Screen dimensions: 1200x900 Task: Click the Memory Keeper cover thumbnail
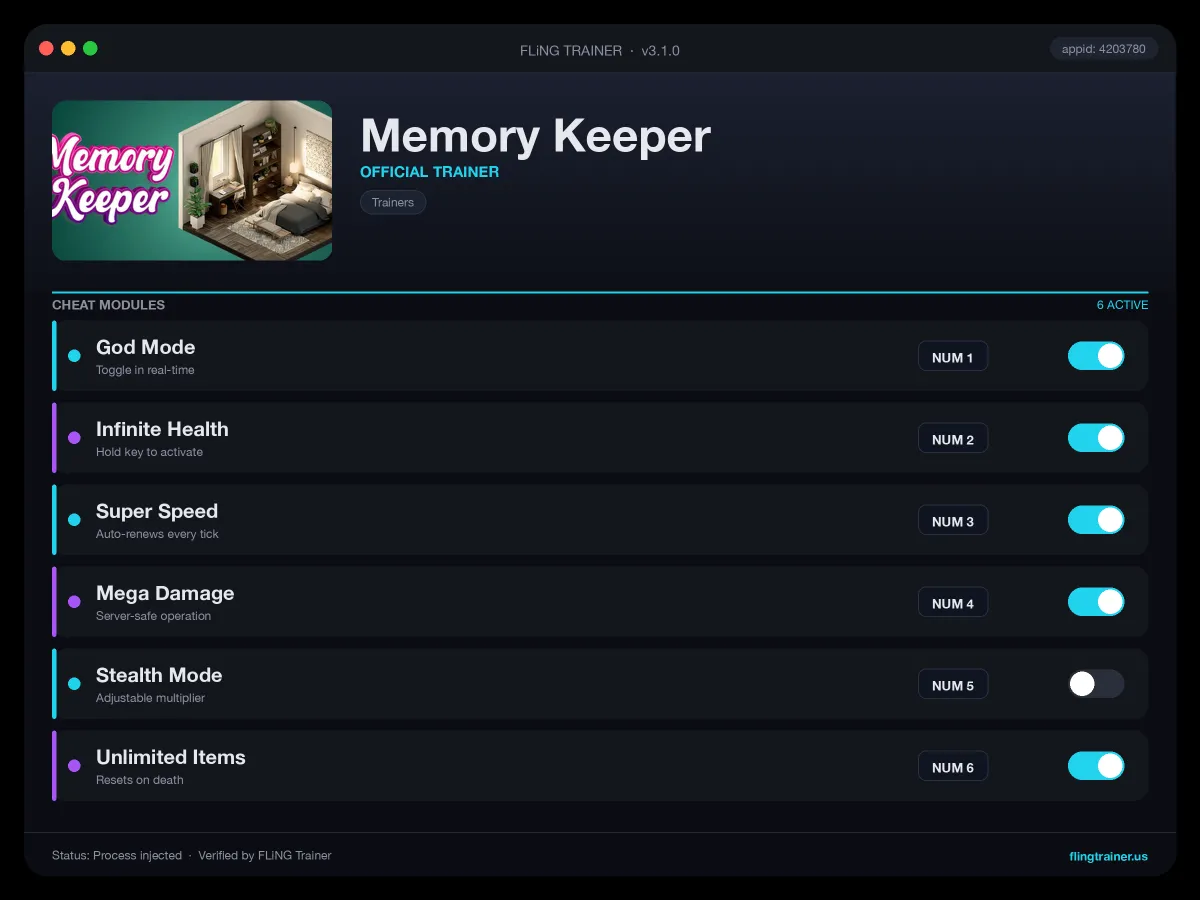(x=192, y=180)
